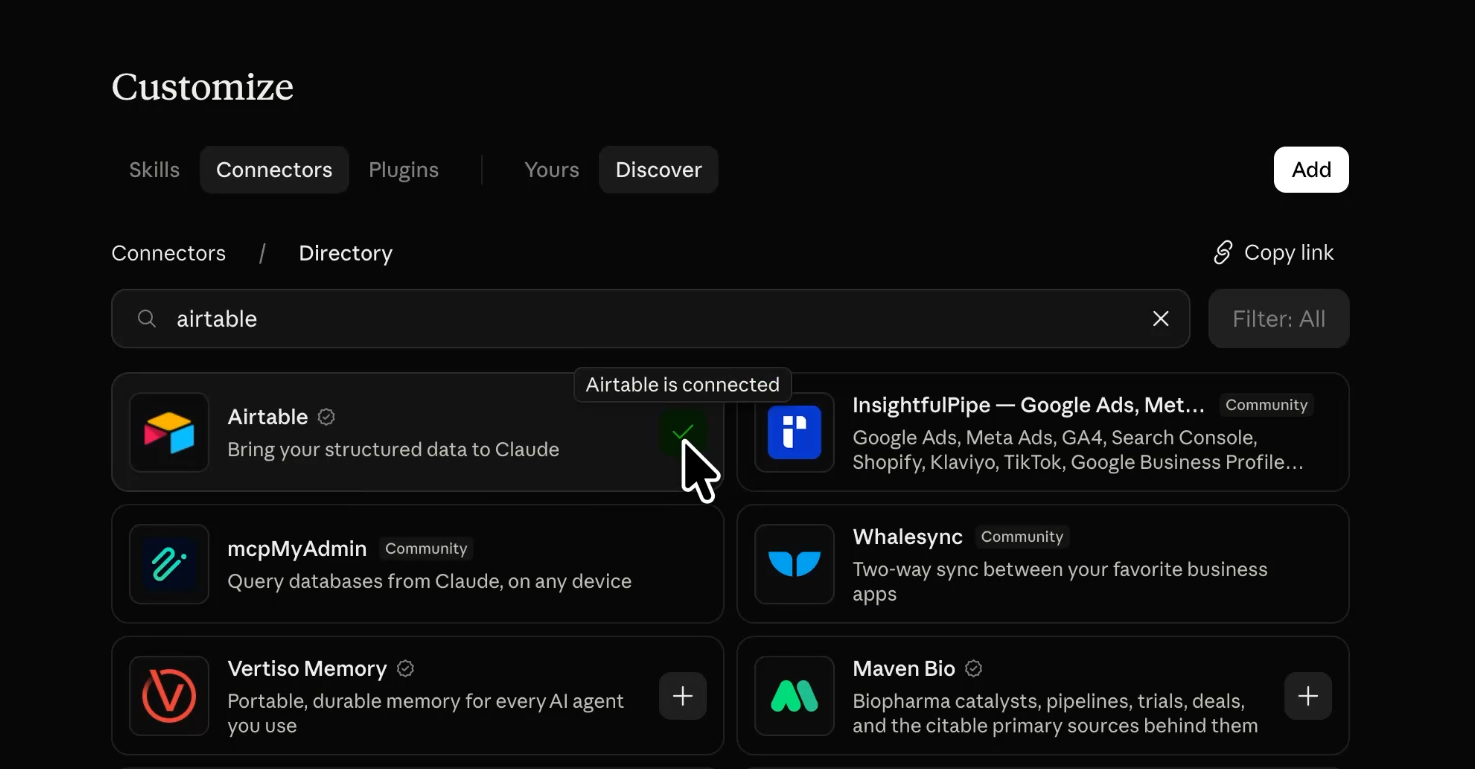Click "Bring your structured data to Claude"

(394, 449)
